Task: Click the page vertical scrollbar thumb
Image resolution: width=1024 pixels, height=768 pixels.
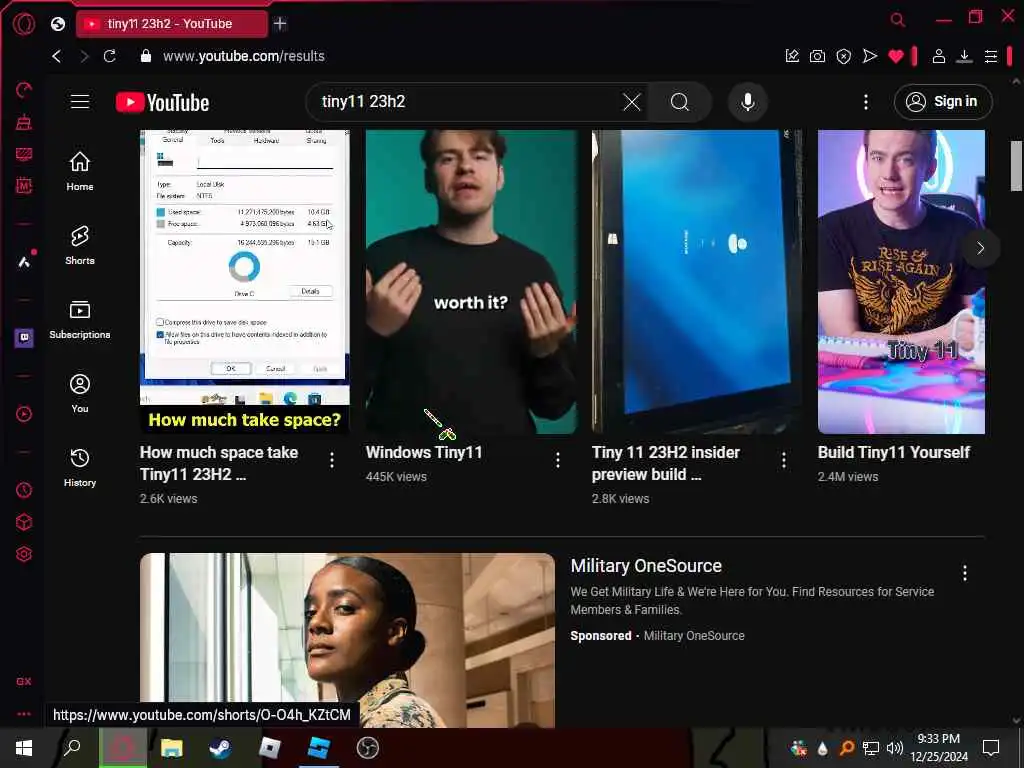Action: click(1016, 166)
